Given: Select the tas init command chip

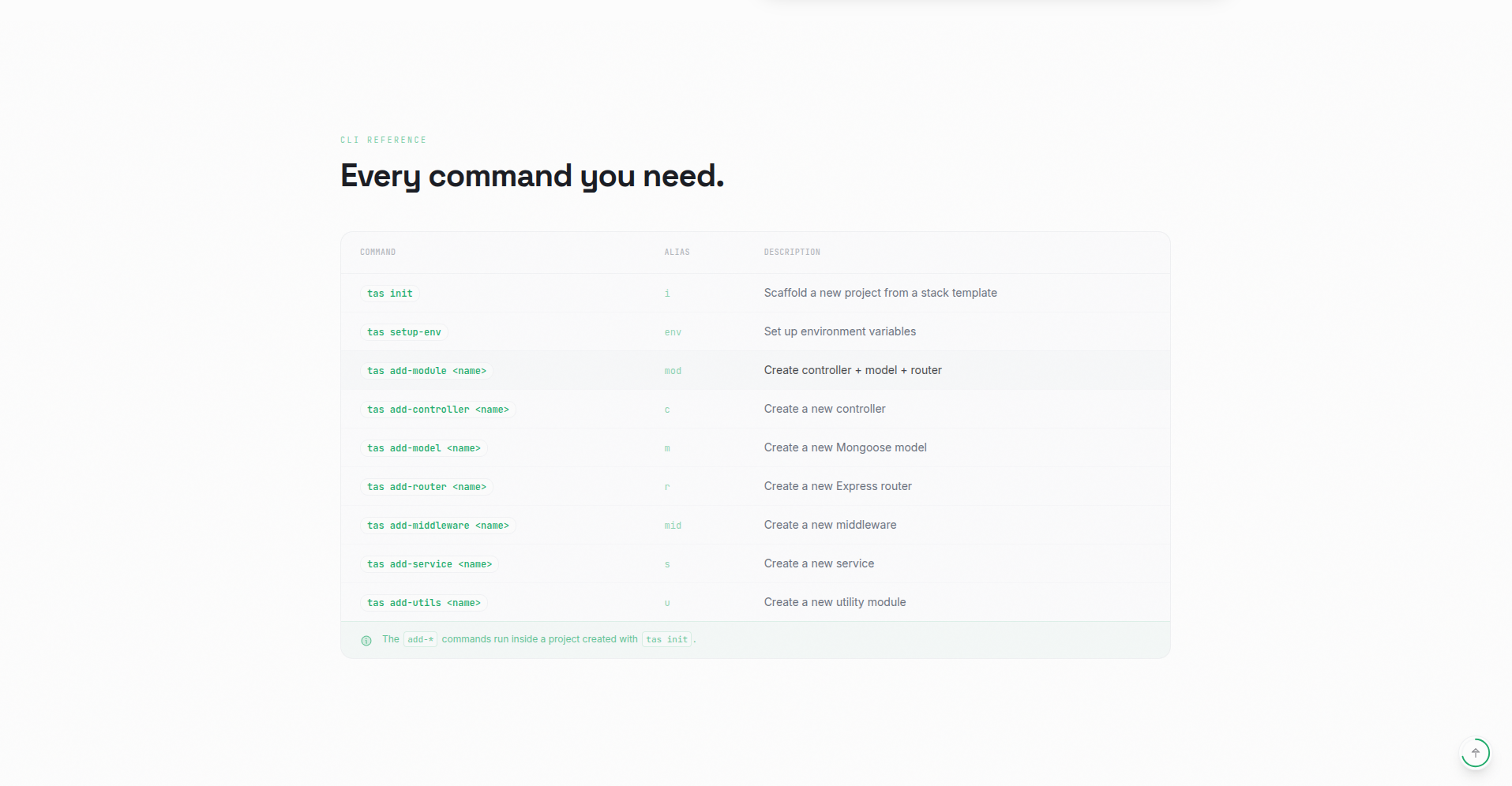Looking at the screenshot, I should [389, 293].
